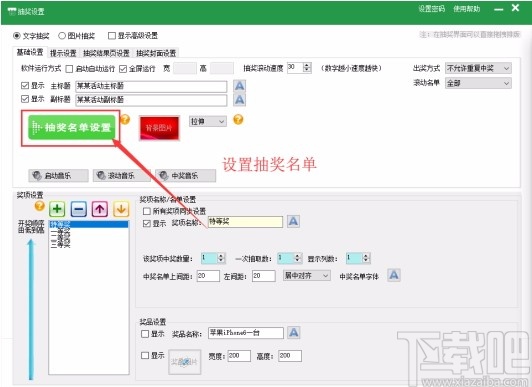Click the 中奖音乐 button

point(186,176)
